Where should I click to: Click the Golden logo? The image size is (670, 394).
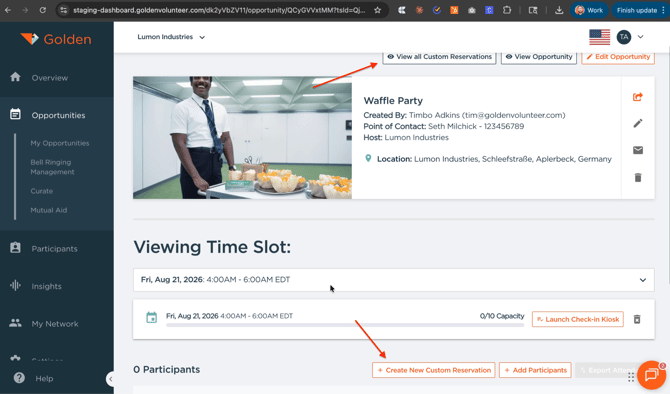point(56,39)
